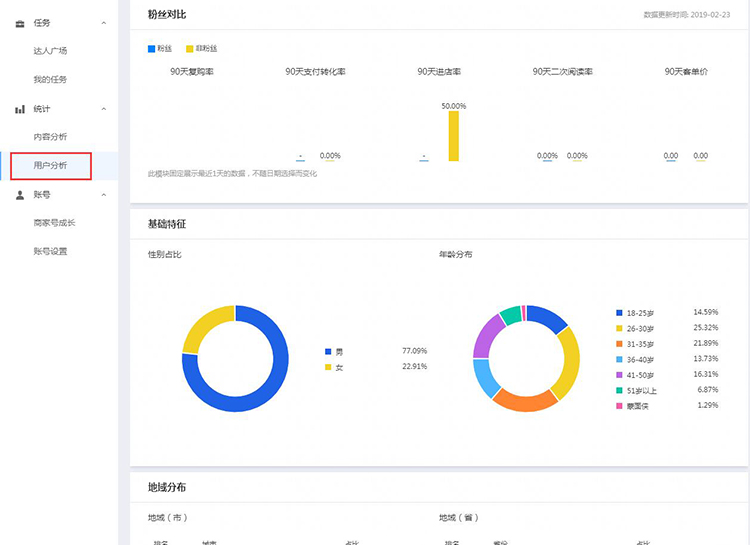Image resolution: width=750 pixels, height=545 pixels.
Task: Collapse the 统计 sidebar section chevron
Action: 103,109
